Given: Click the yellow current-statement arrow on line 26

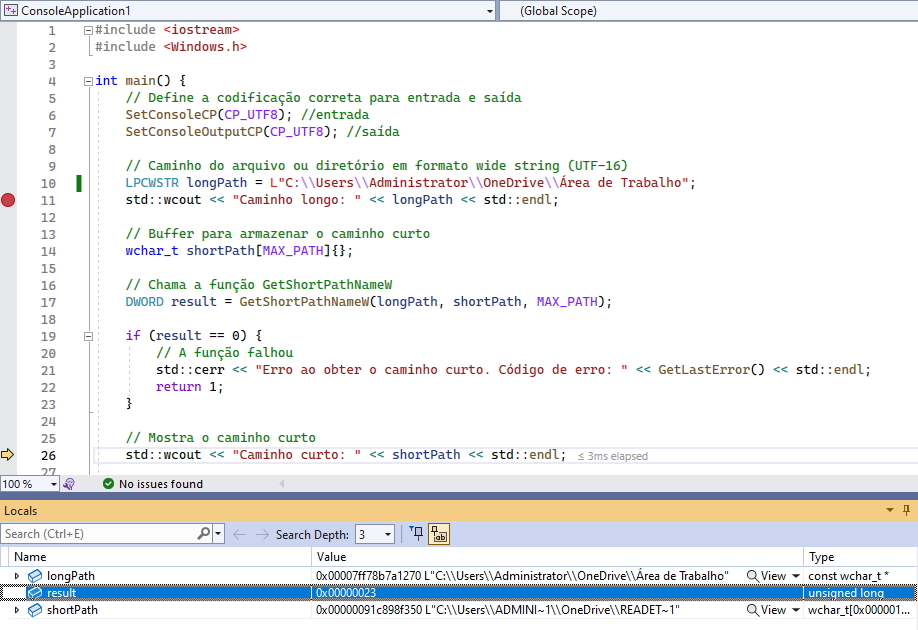Looking at the screenshot, I should [x=8, y=455].
